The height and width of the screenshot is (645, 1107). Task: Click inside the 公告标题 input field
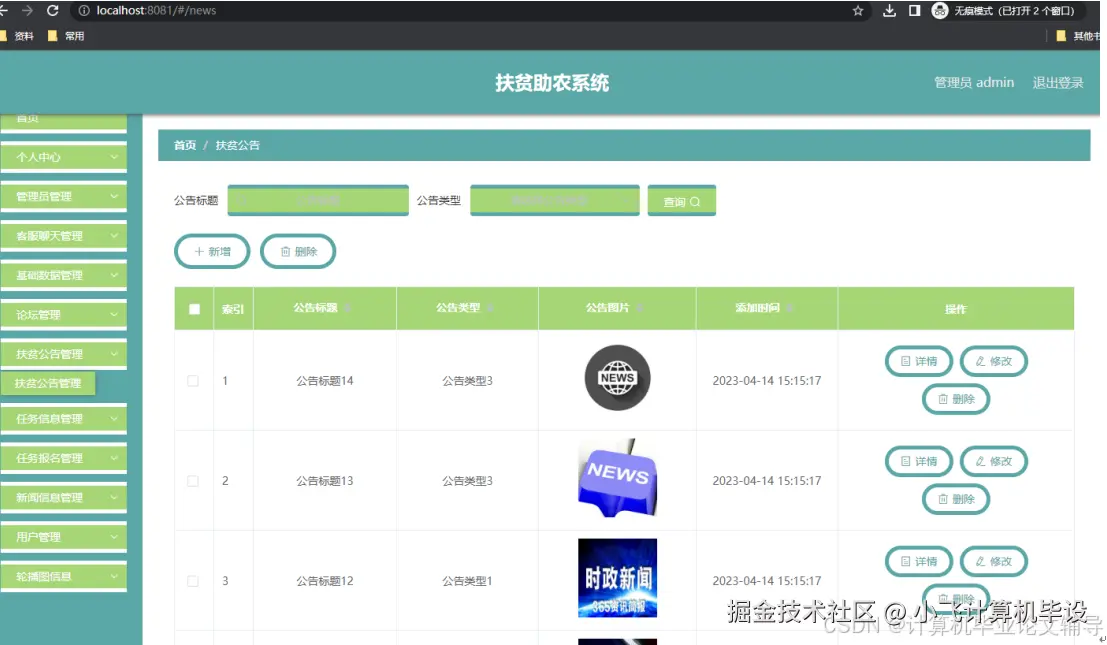tap(317, 200)
